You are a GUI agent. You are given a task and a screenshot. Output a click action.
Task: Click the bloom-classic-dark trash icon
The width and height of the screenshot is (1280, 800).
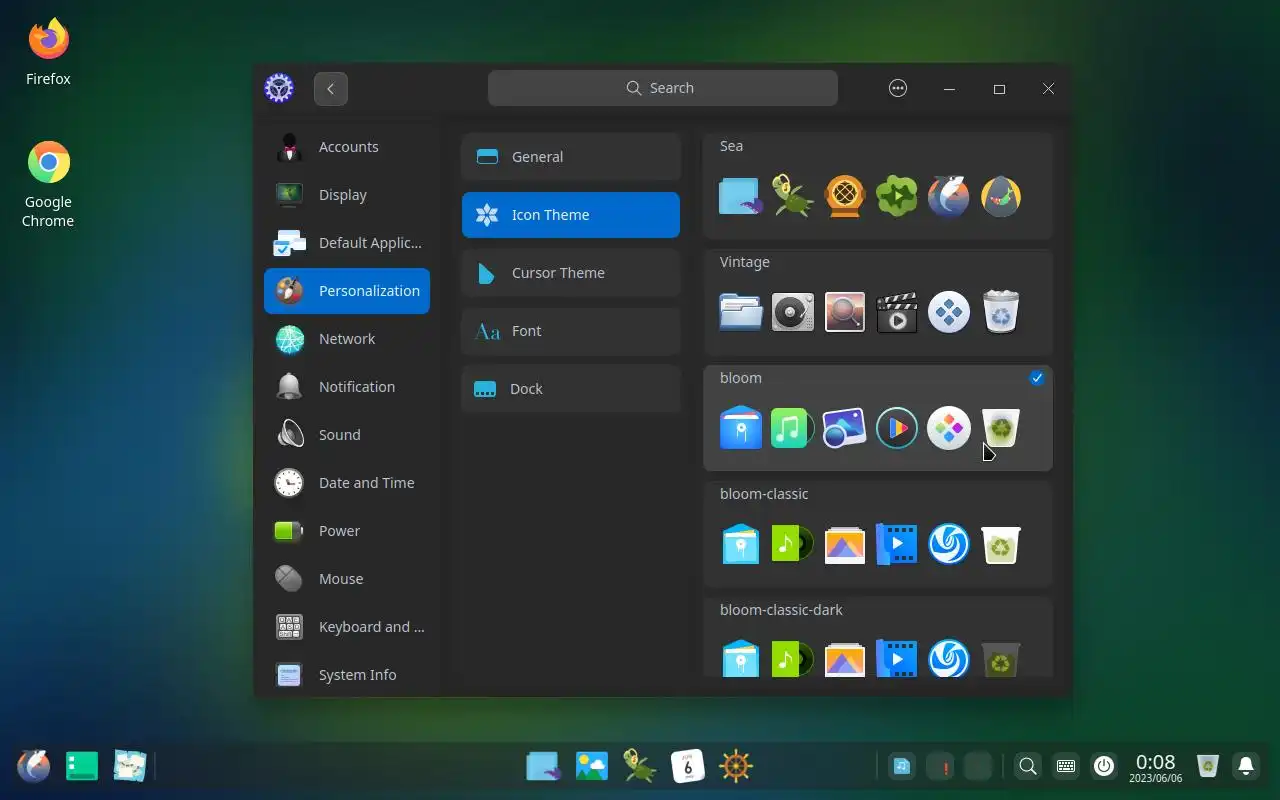(1001, 660)
